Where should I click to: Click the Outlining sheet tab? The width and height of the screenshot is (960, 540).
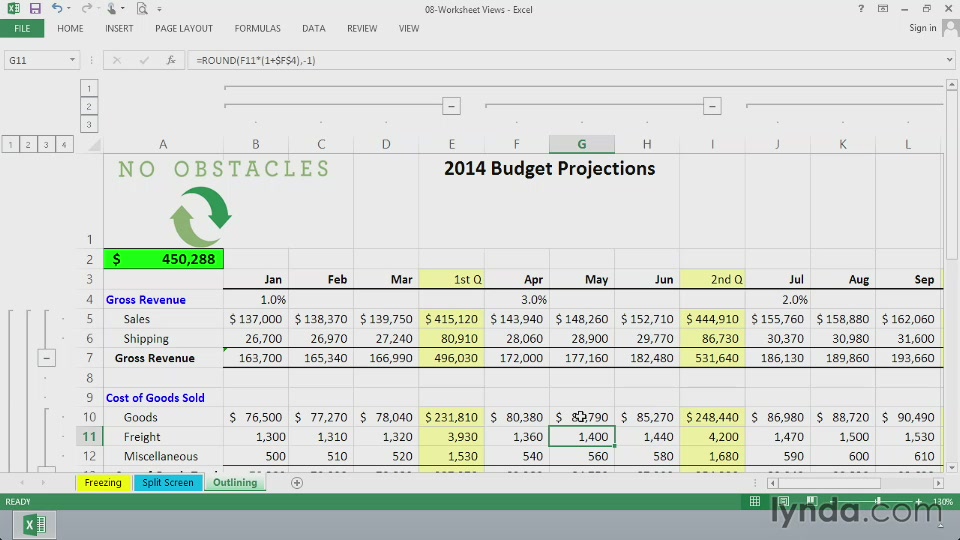[235, 482]
